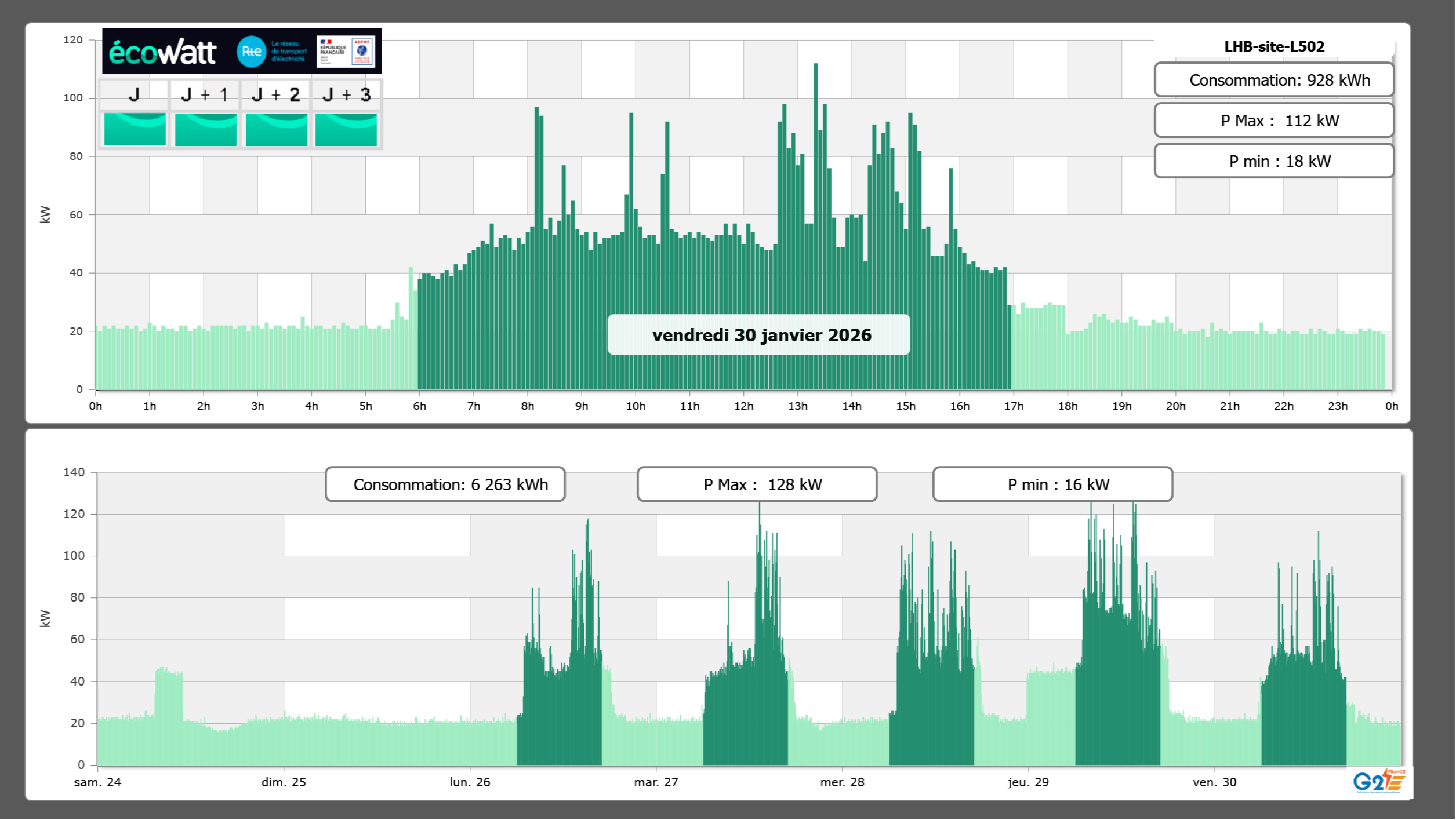
Task: Click the écoWatt logo
Action: 163,52
